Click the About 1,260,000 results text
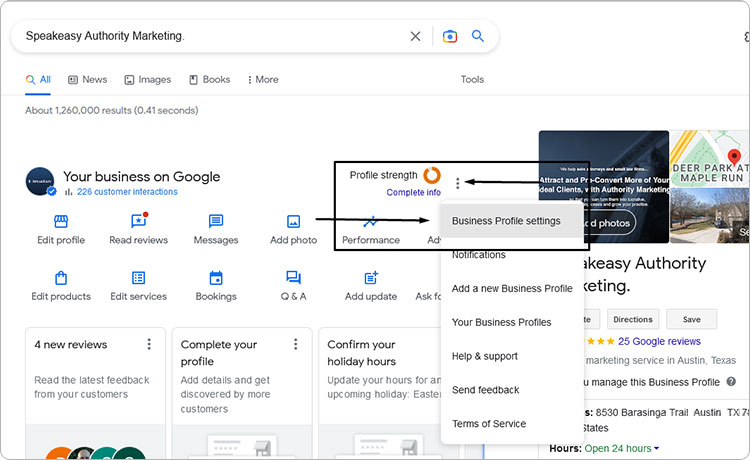Screen dimensions: 750x460 click(x=111, y=110)
